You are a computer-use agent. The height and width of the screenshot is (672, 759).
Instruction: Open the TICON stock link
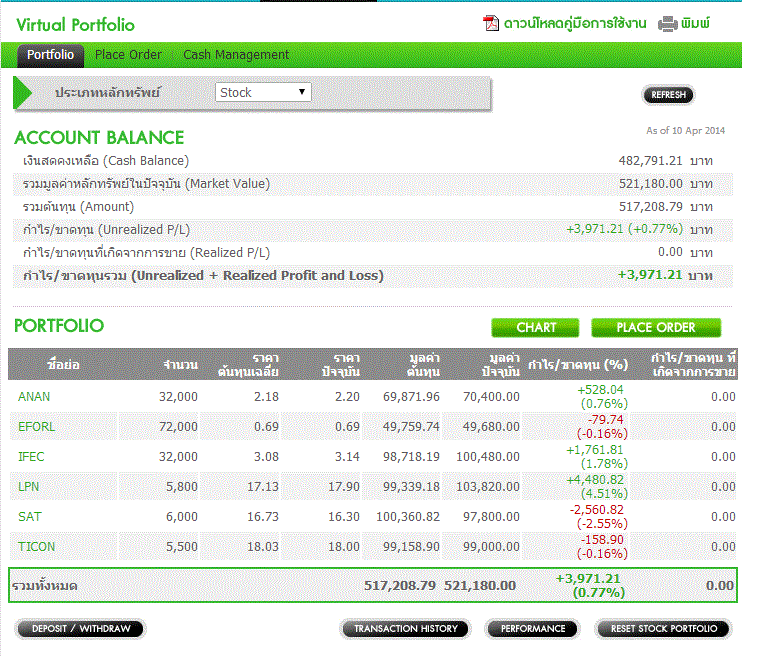(x=36, y=547)
